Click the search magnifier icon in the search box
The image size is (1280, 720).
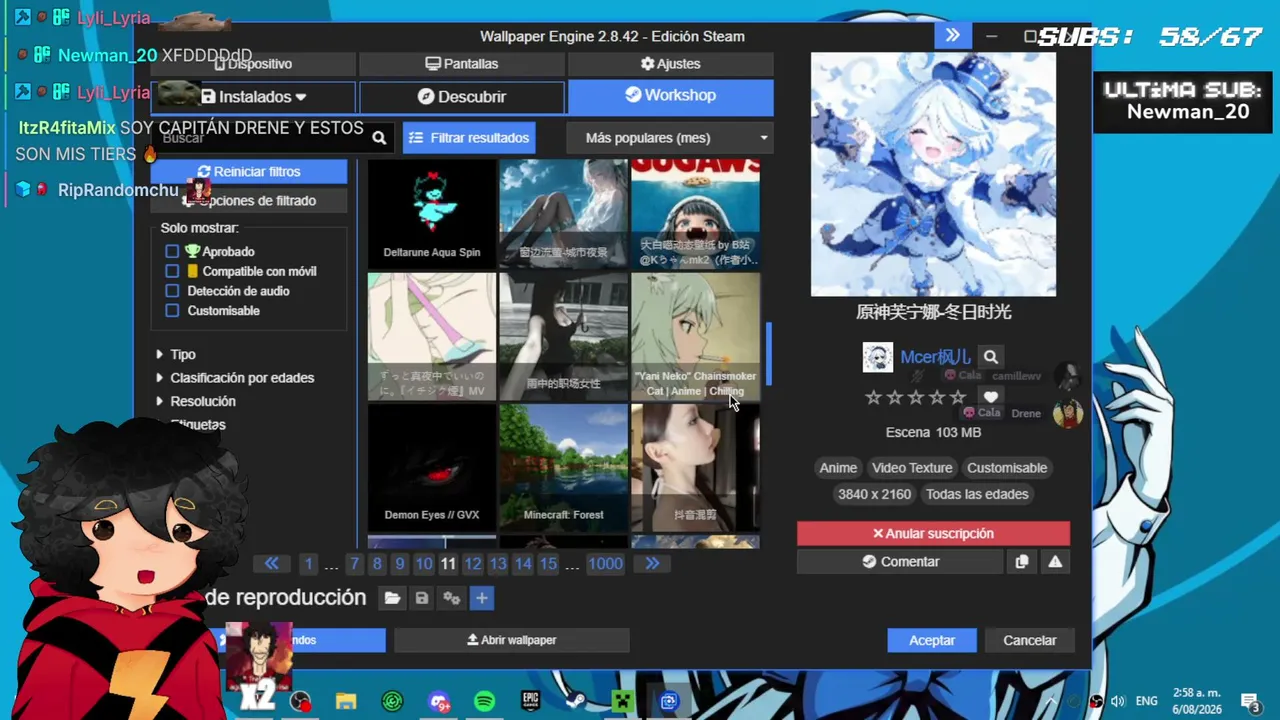(x=379, y=138)
